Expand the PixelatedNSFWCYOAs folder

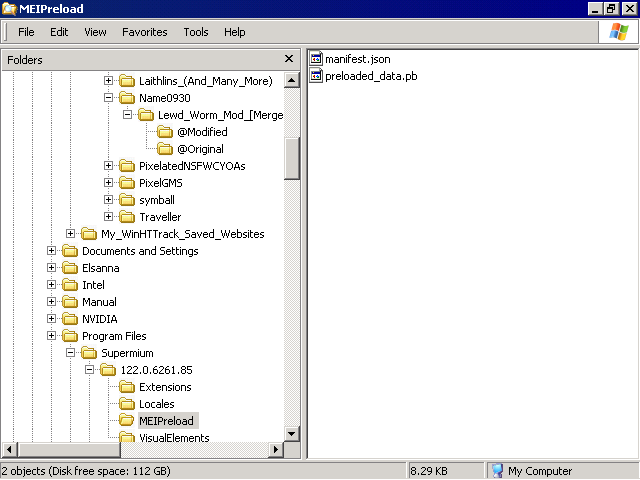108,166
